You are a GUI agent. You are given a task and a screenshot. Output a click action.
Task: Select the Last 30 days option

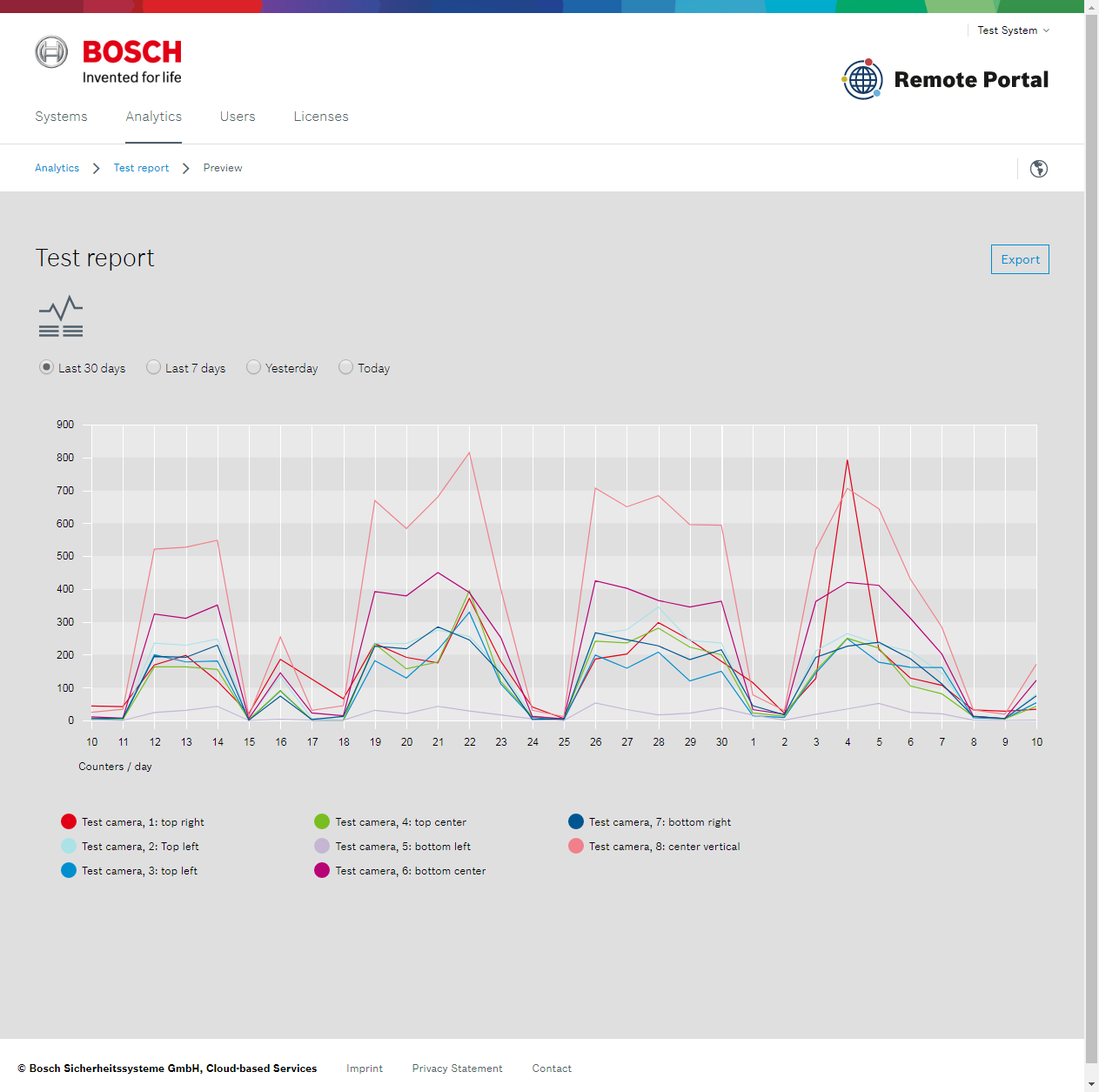[x=47, y=367]
